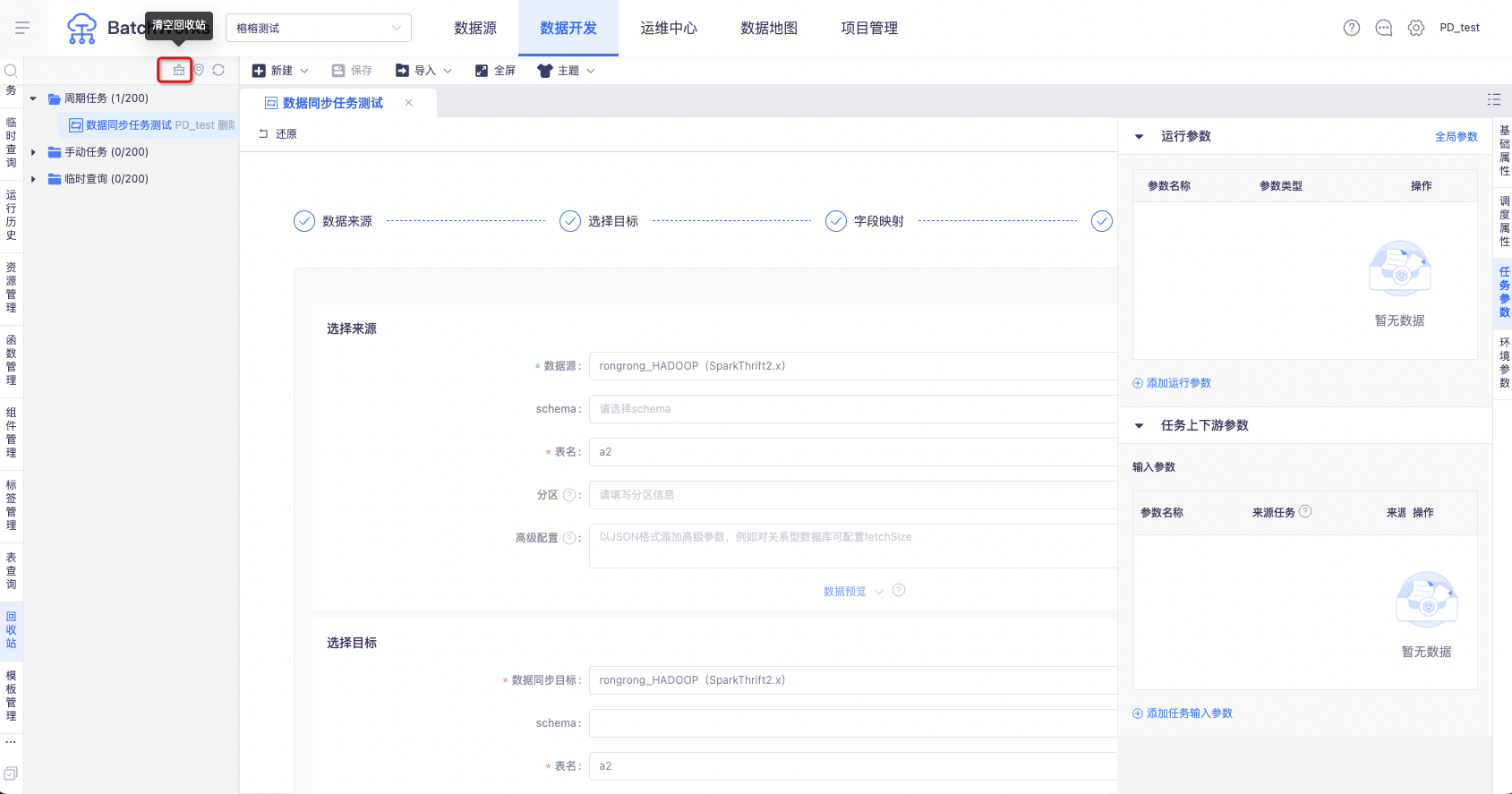This screenshot has height=794, width=1512.
Task: Click the refresh icon in the tree toolbar
Action: (218, 70)
